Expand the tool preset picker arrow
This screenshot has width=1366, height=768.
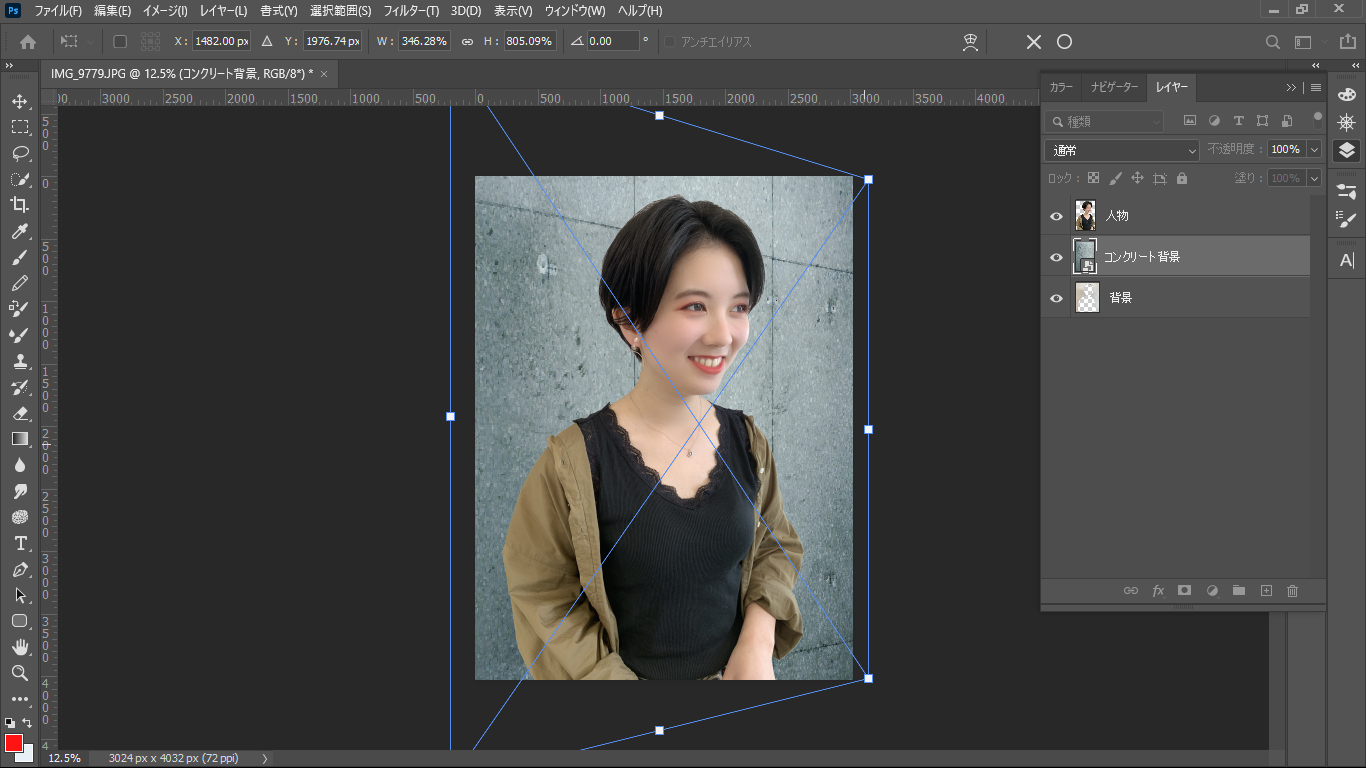(x=91, y=42)
